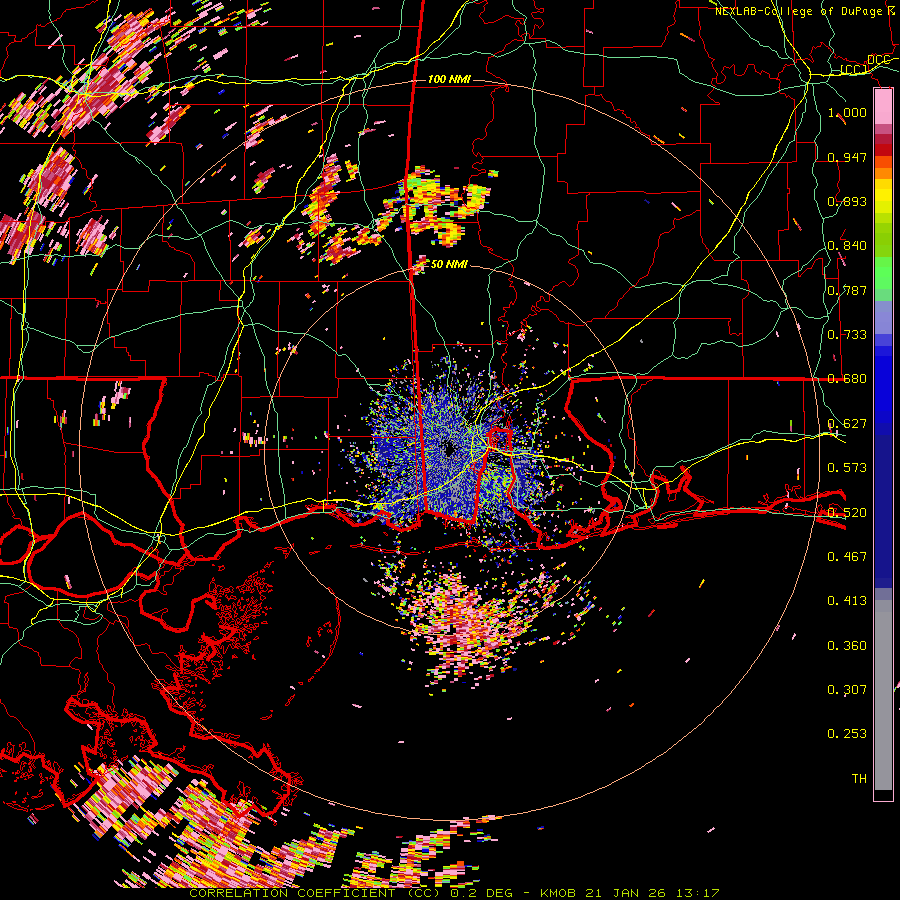This screenshot has width=900, height=900.
Task: Click the 13:17 timestamp
Action: click(x=699, y=893)
